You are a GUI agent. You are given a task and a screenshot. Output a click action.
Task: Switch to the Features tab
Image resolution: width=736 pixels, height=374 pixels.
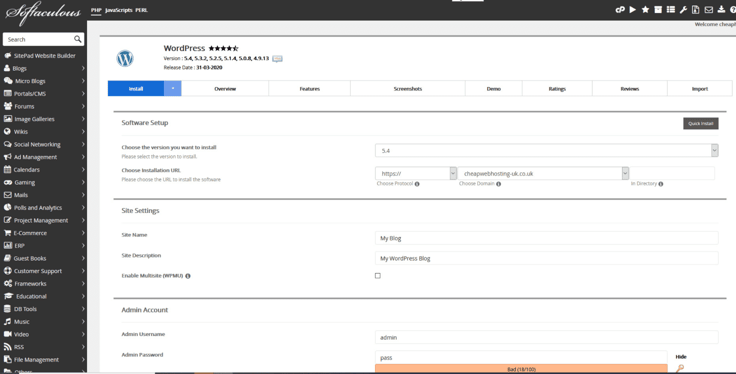[x=309, y=89]
